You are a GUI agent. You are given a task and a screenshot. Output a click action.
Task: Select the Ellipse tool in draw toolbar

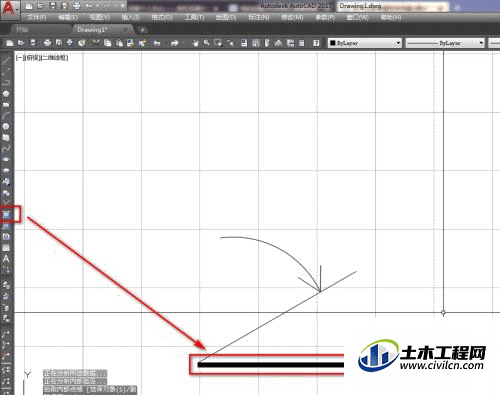click(x=6, y=159)
